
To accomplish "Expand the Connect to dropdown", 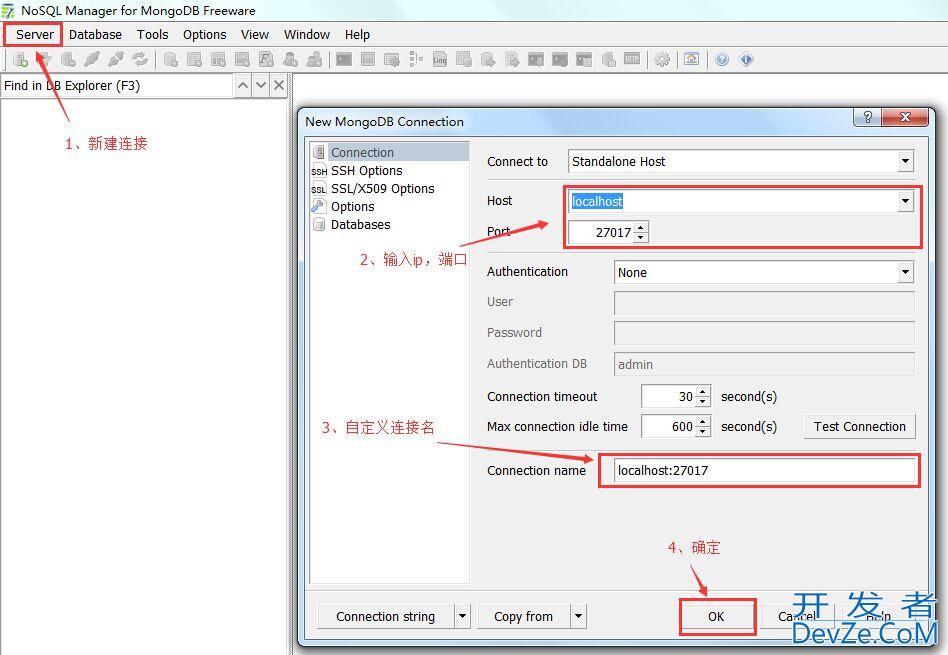I will pyautogui.click(x=905, y=161).
